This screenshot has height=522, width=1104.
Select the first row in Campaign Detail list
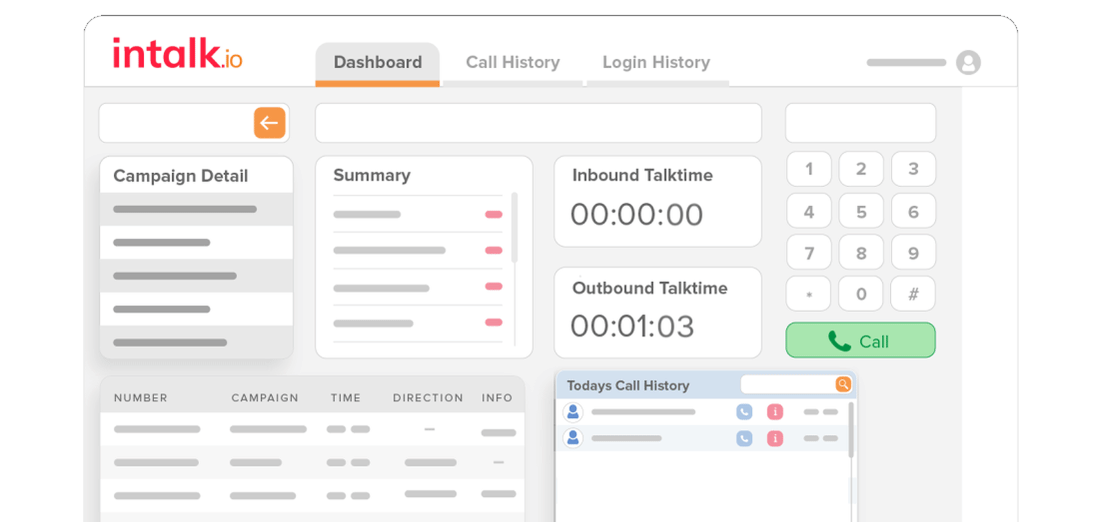(x=196, y=209)
